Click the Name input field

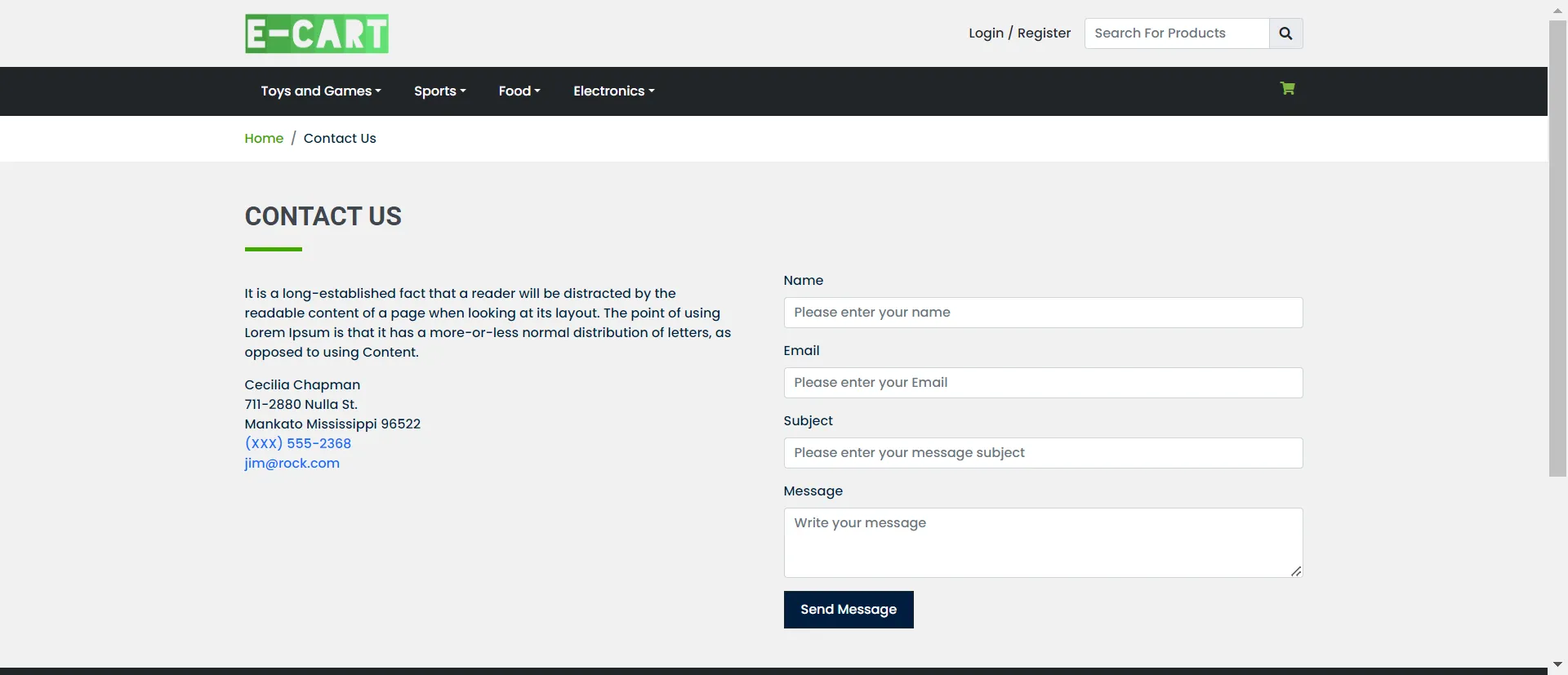1042,313
